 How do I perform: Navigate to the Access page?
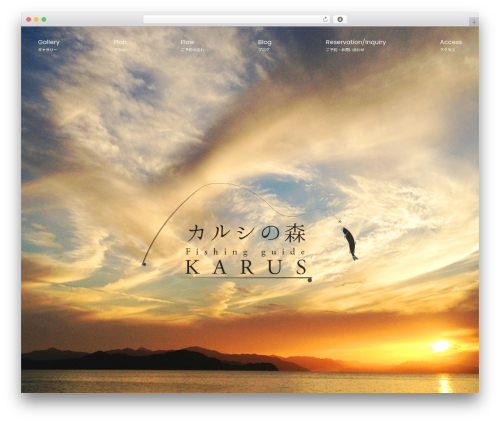(x=451, y=45)
